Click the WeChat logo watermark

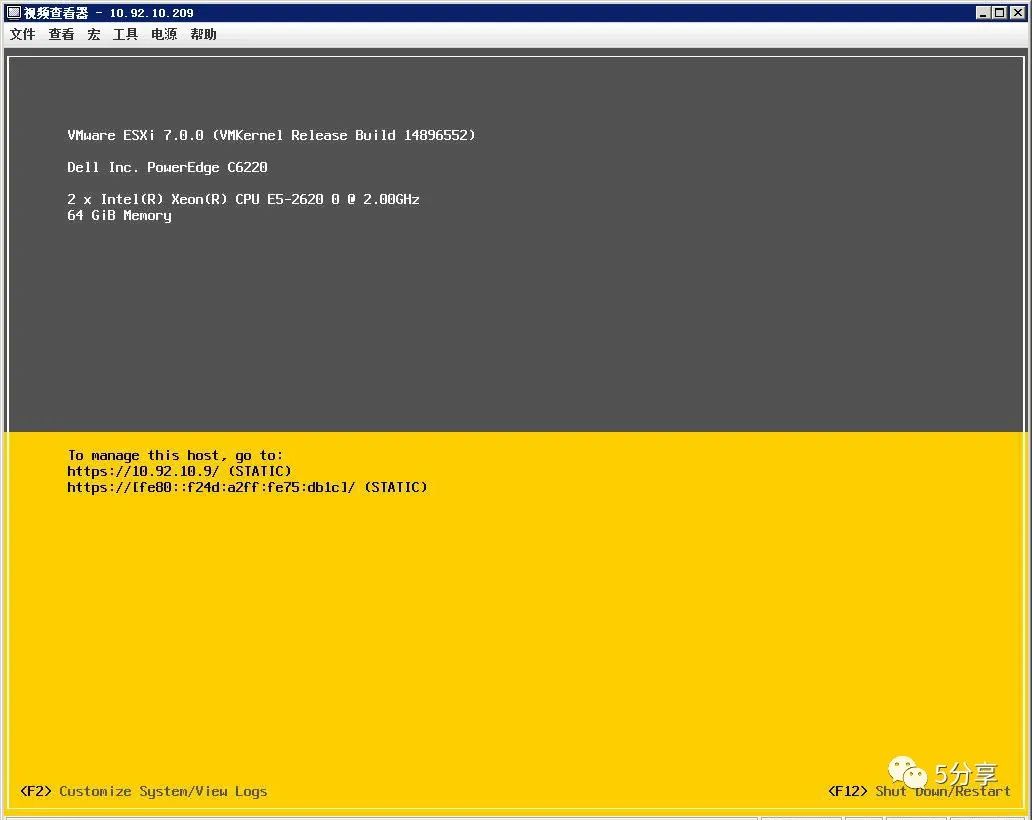[x=907, y=771]
